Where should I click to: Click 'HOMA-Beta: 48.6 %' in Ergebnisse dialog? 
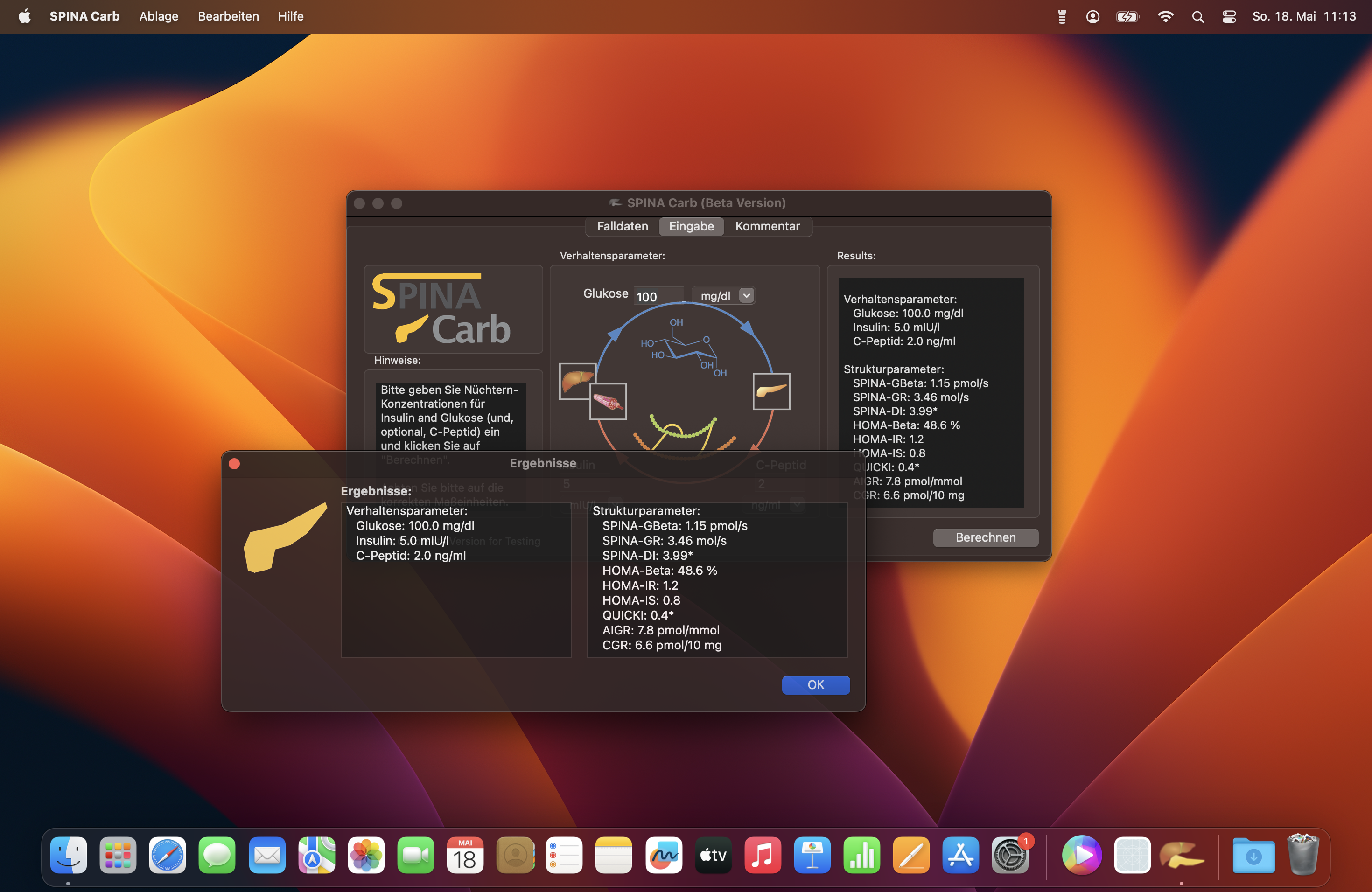[x=659, y=571]
